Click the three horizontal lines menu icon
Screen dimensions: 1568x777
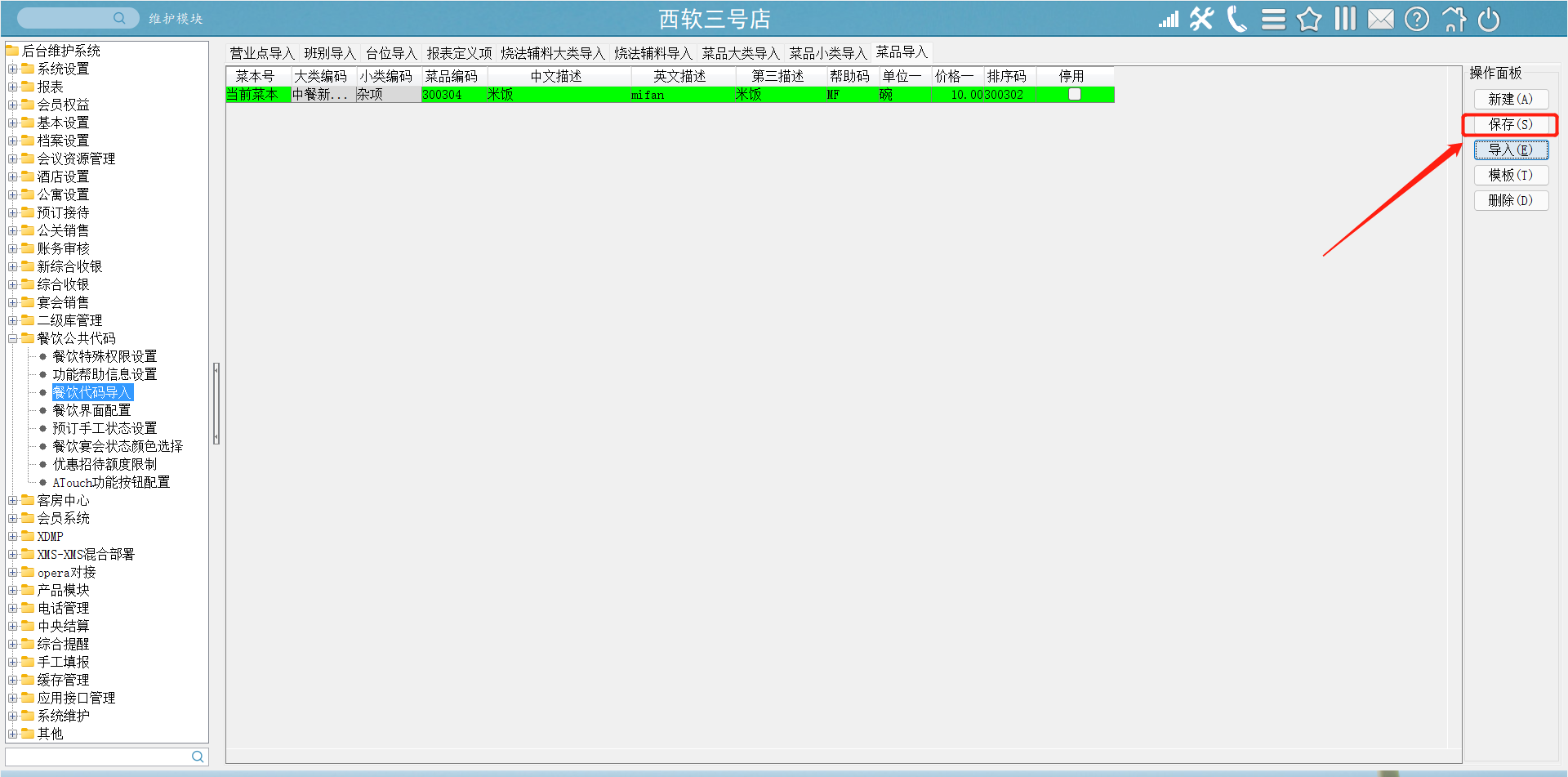[x=1273, y=19]
